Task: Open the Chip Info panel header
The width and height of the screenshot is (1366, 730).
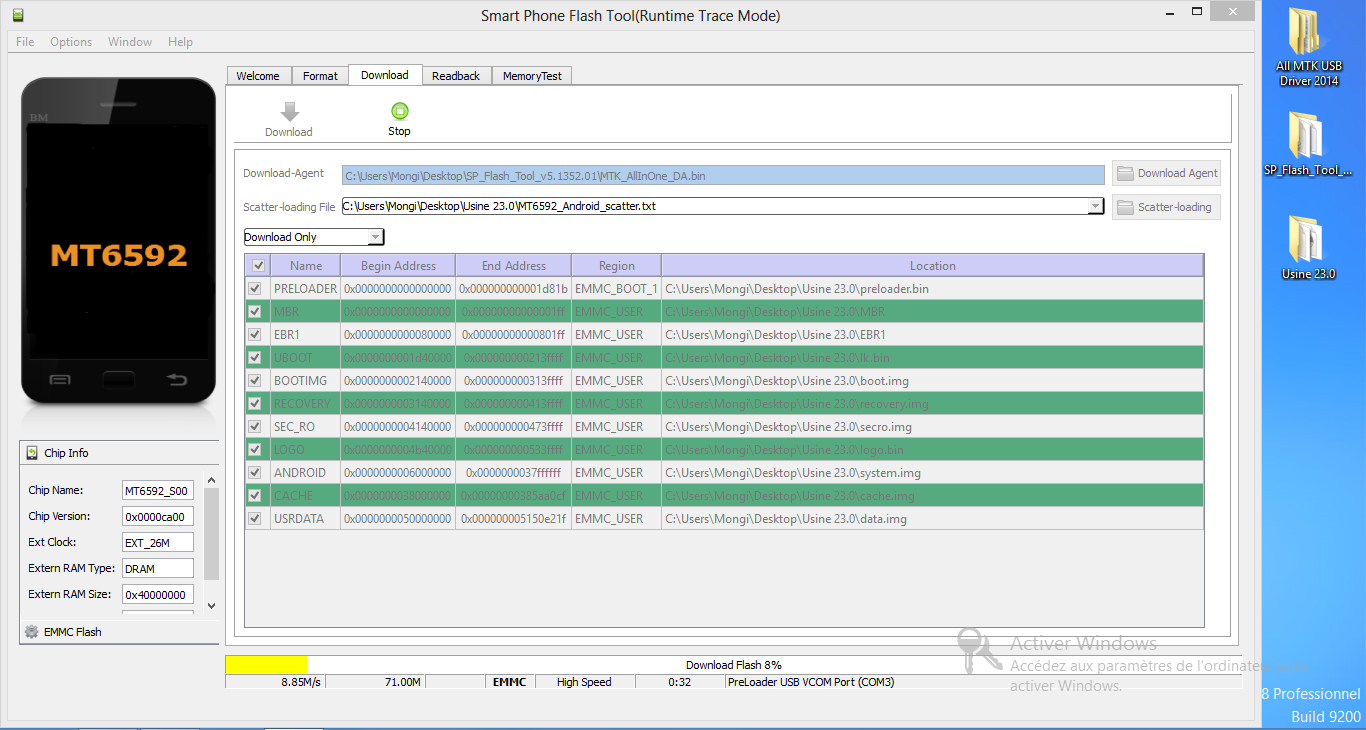Action: coord(119,453)
